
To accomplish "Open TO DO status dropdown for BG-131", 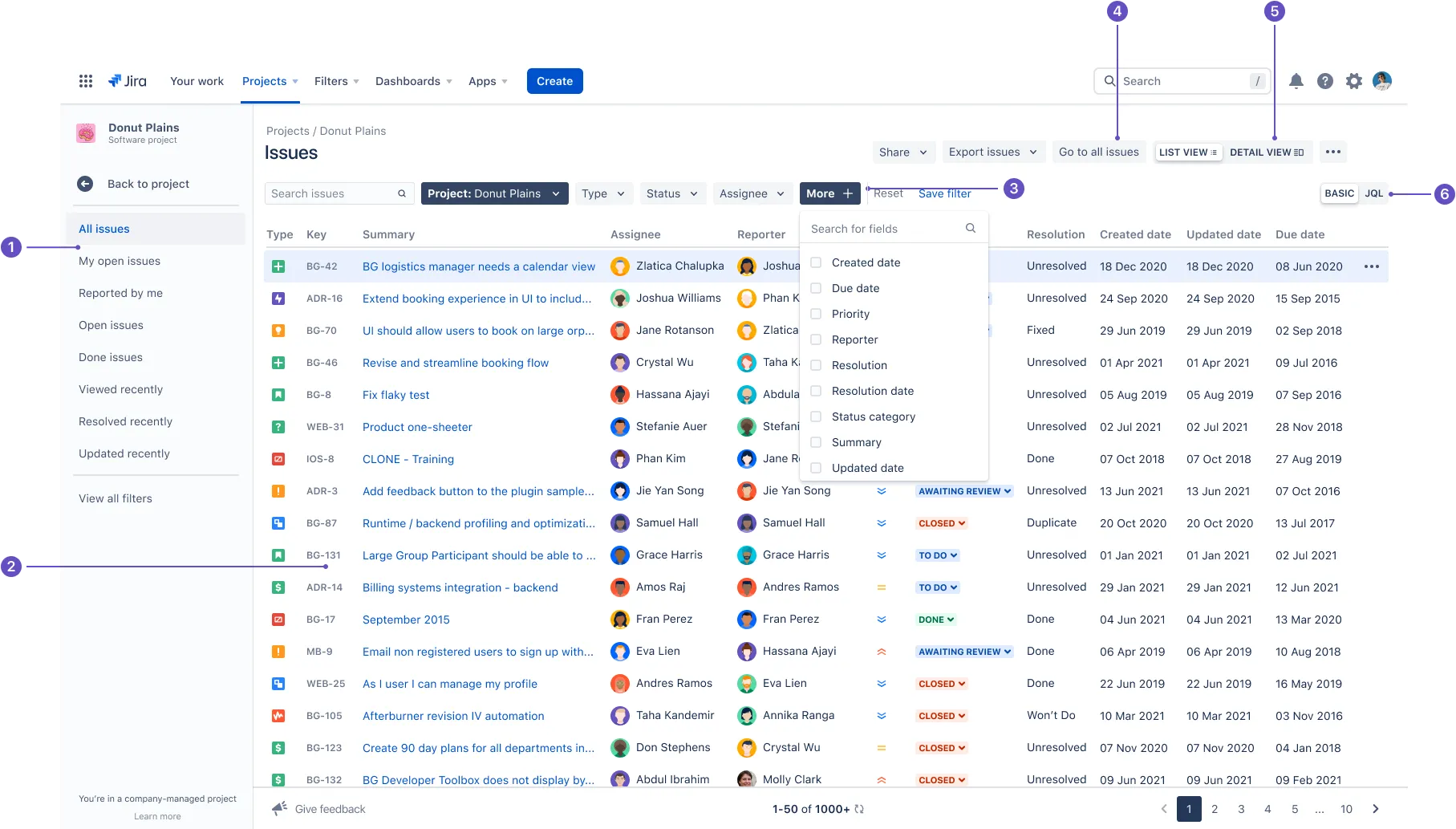I will click(939, 555).
